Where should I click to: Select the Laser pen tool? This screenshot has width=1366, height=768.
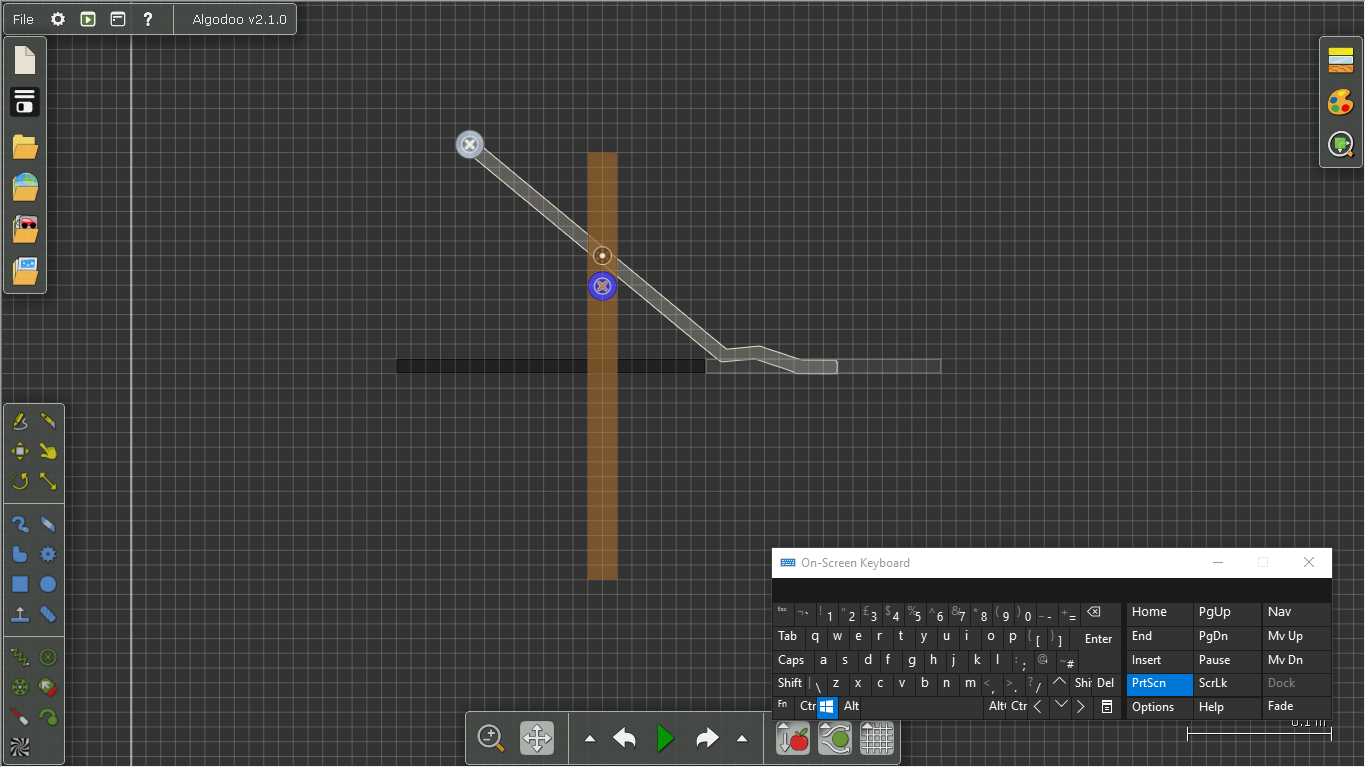pos(20,717)
